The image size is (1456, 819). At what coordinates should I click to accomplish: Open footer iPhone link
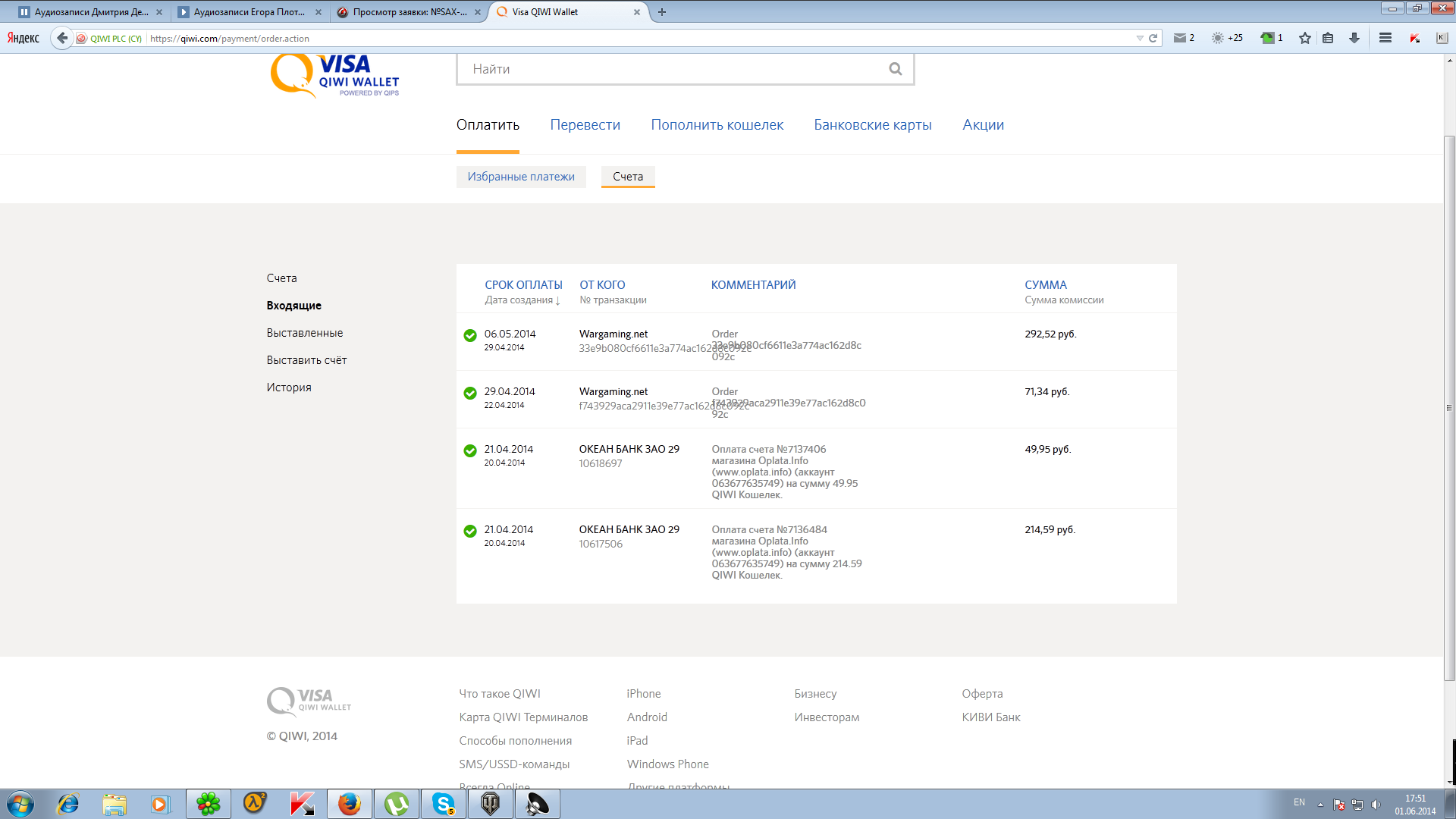(644, 694)
